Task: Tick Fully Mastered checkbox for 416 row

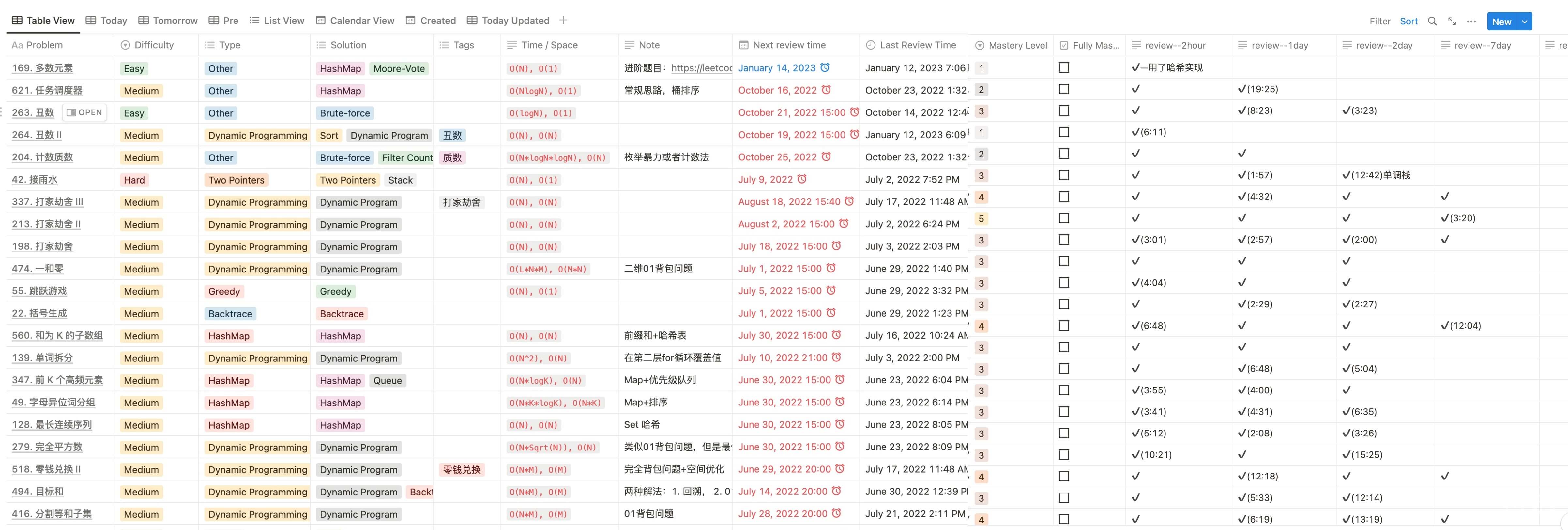Action: 1064,519
